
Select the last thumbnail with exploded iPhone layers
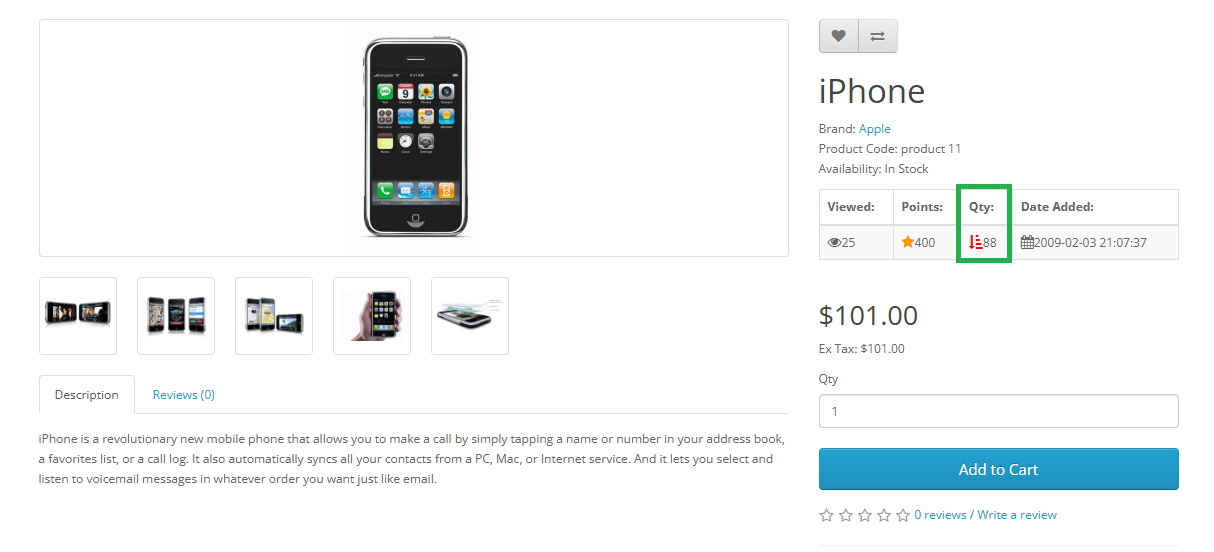470,316
